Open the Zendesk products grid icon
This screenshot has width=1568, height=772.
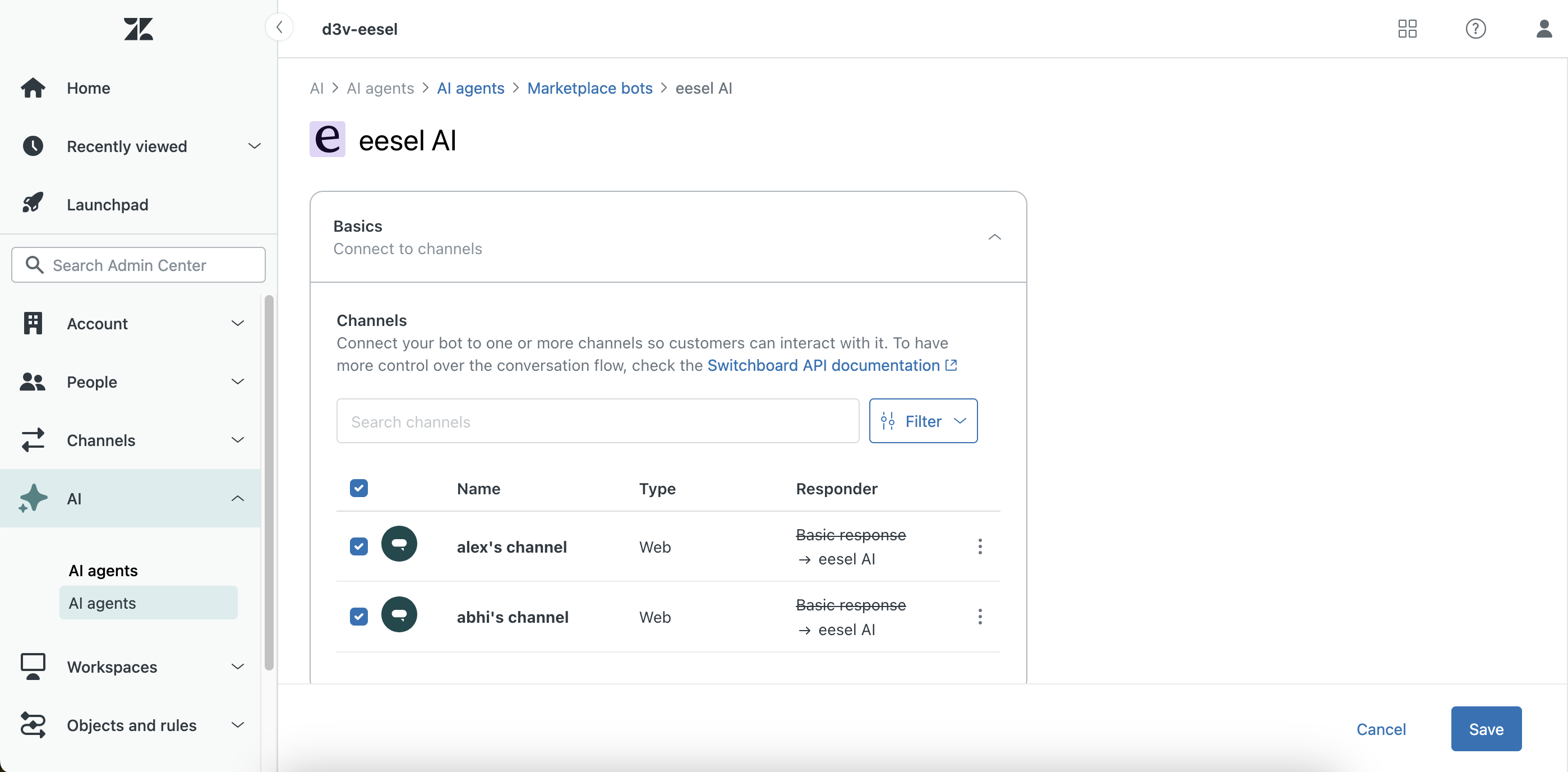click(1406, 29)
